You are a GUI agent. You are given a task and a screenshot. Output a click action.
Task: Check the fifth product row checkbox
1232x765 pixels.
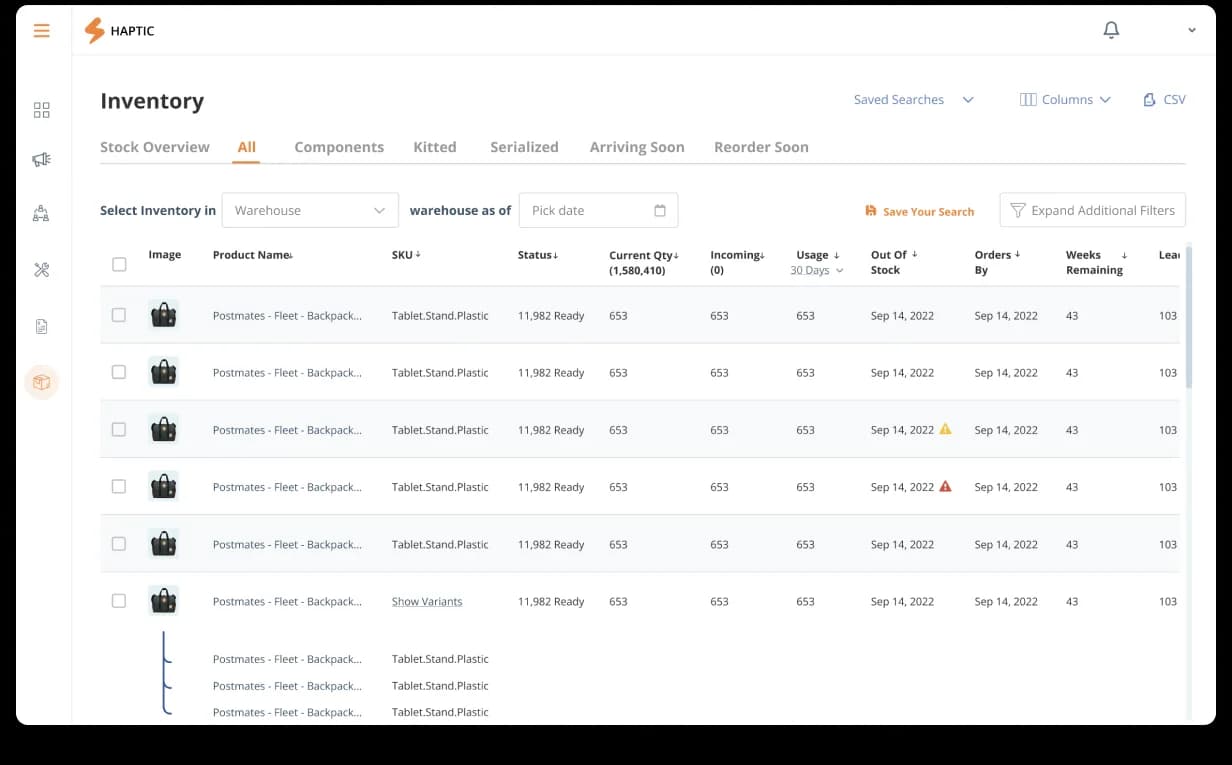point(119,544)
